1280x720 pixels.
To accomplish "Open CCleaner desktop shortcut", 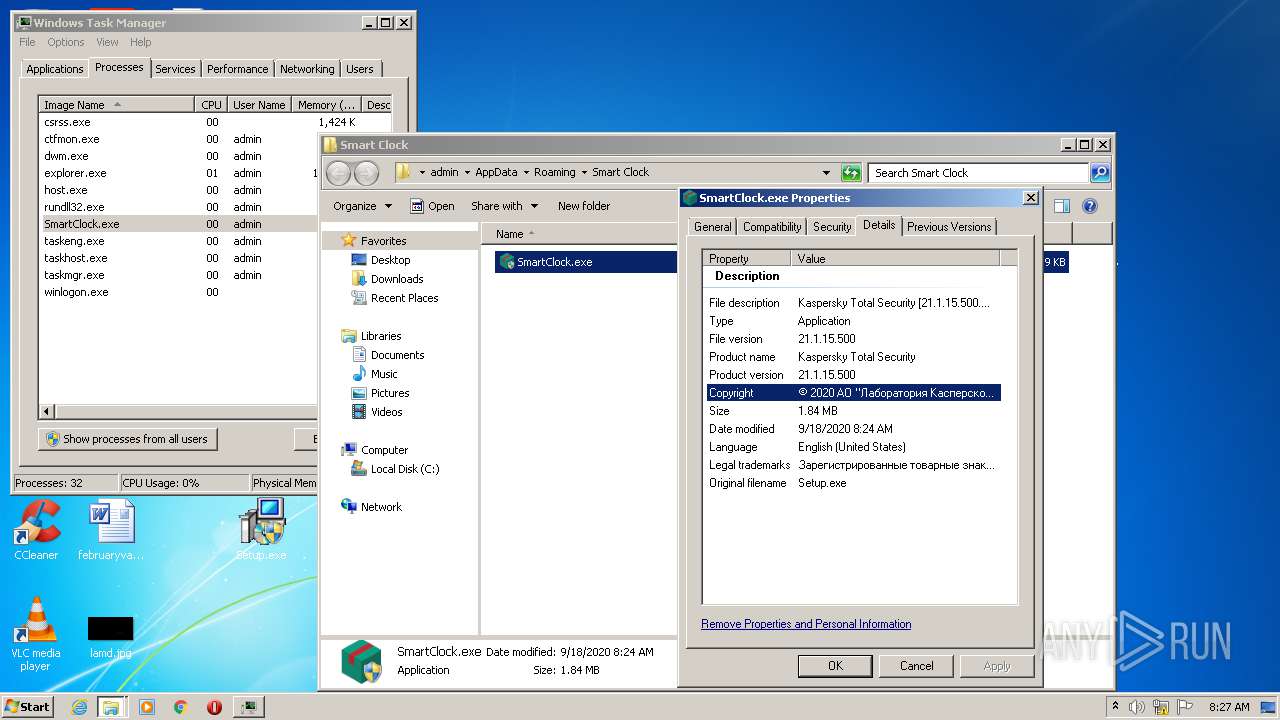I will coord(36,530).
